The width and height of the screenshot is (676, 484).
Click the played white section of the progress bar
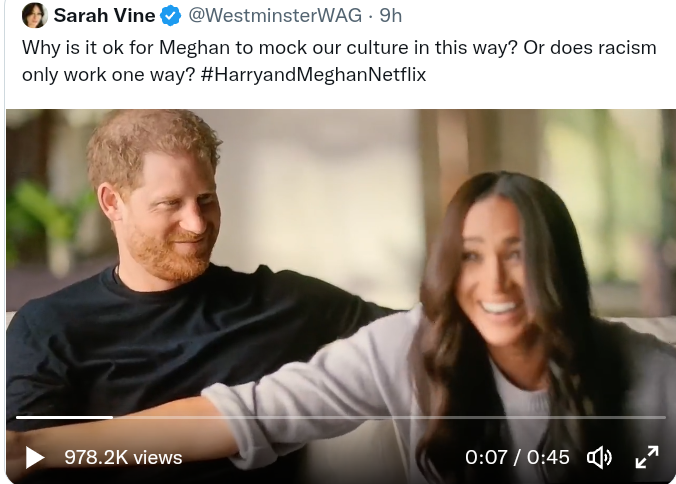click(x=65, y=417)
